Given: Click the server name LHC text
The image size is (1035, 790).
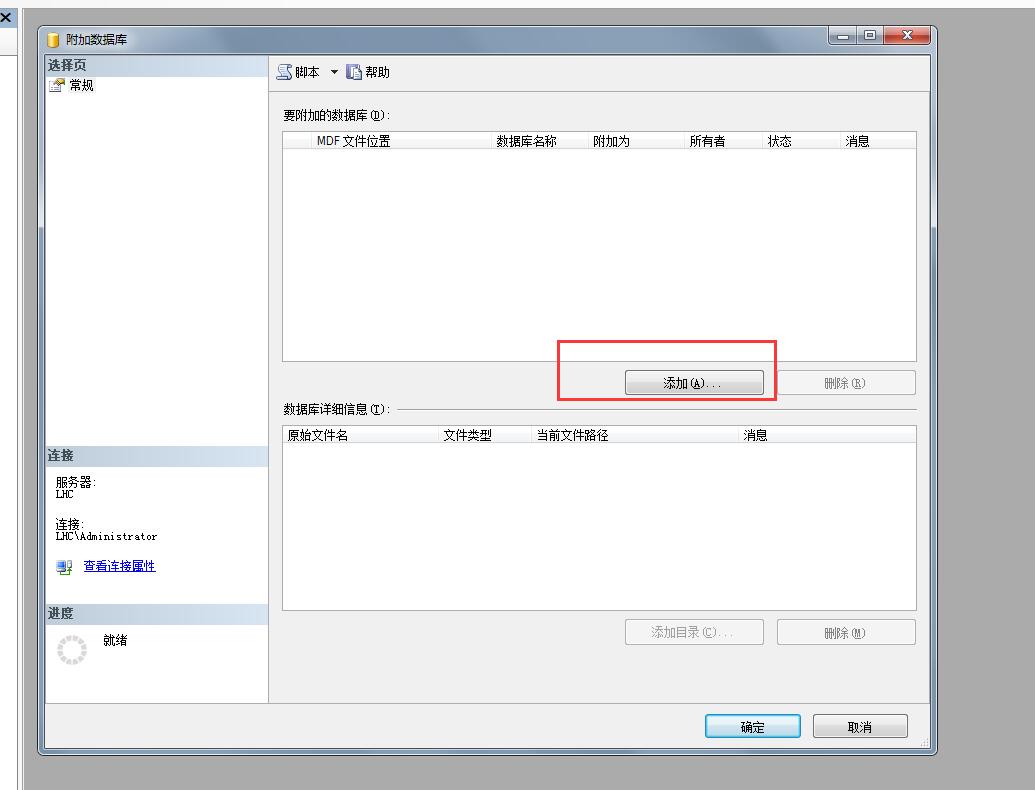Looking at the screenshot, I should click(65, 494).
